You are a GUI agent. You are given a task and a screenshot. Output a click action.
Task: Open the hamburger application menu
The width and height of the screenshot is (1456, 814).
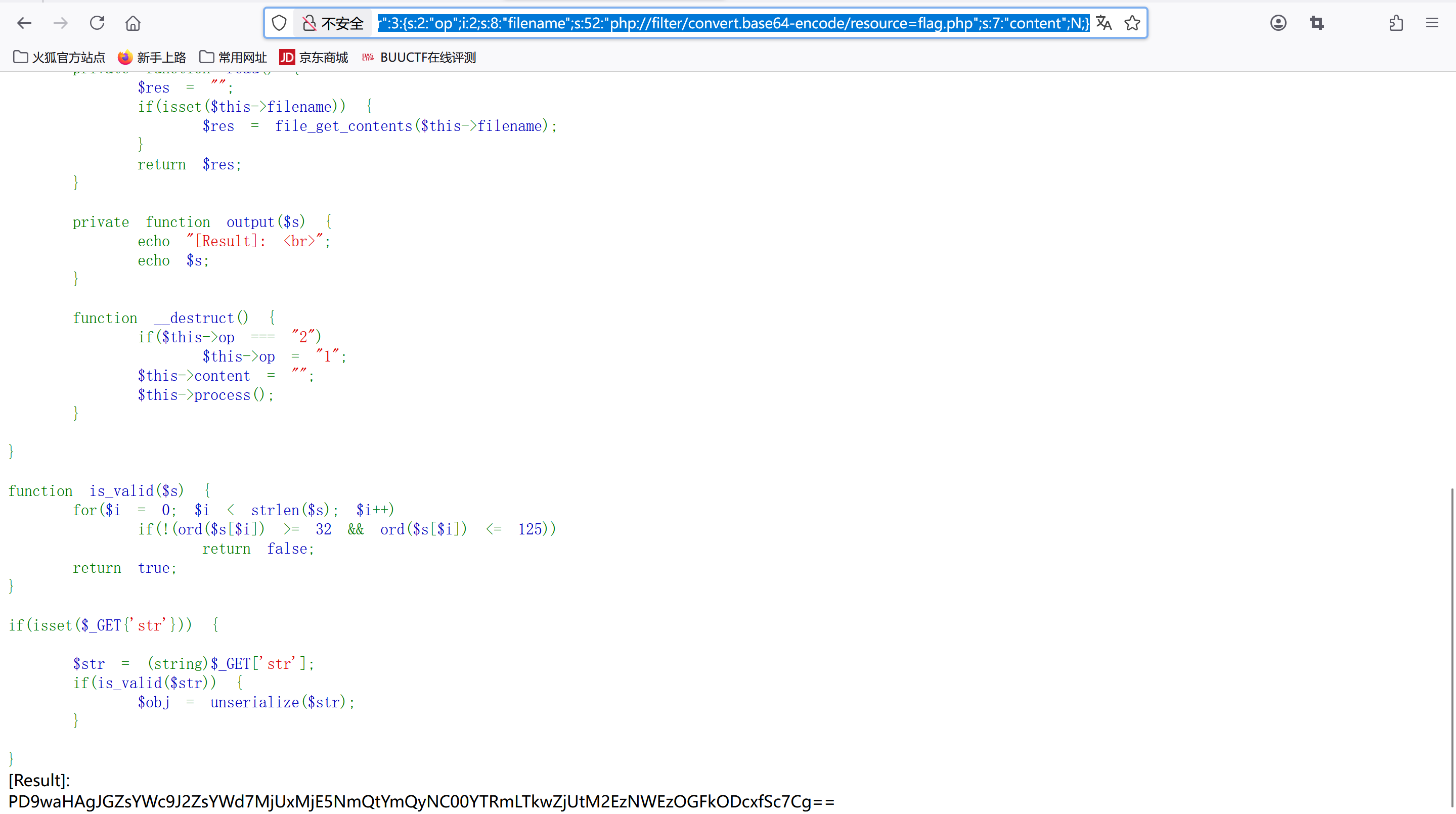[1432, 23]
